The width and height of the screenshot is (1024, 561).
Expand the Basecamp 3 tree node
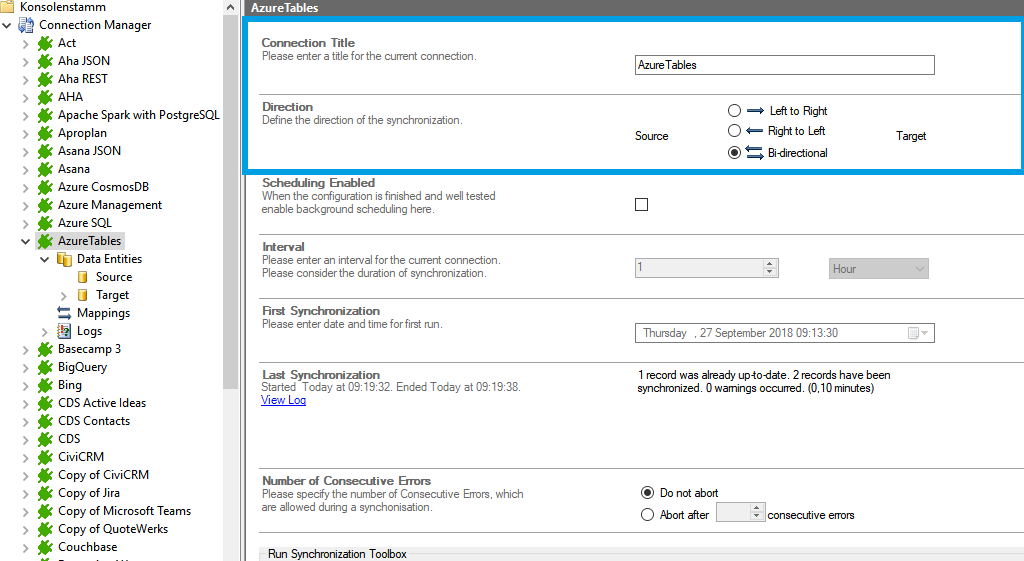[x=25, y=349]
